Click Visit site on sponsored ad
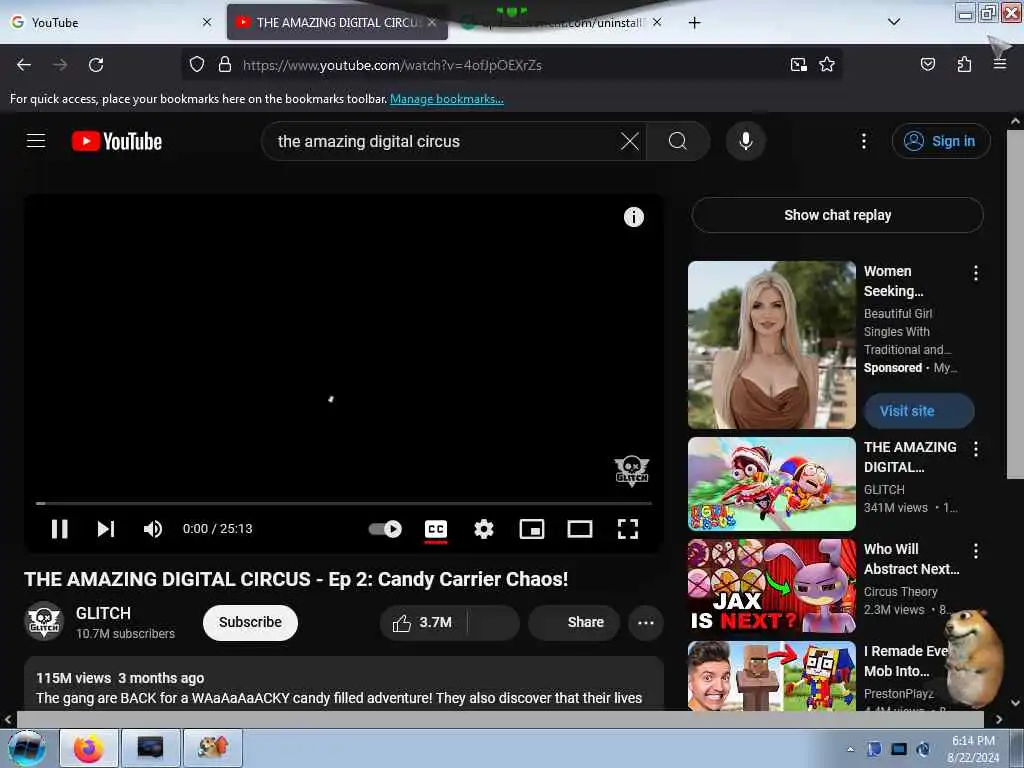The image size is (1024, 768). click(x=919, y=411)
